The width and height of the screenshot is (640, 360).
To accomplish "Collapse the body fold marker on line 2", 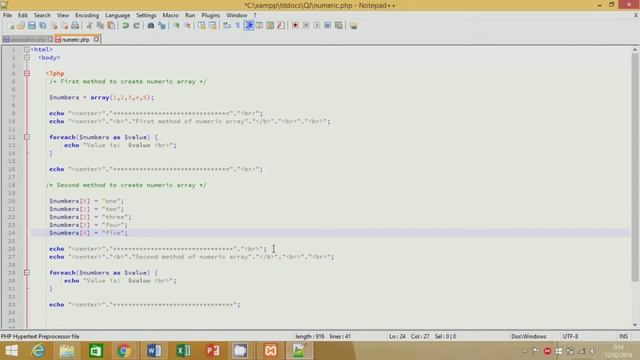I will (27, 58).
